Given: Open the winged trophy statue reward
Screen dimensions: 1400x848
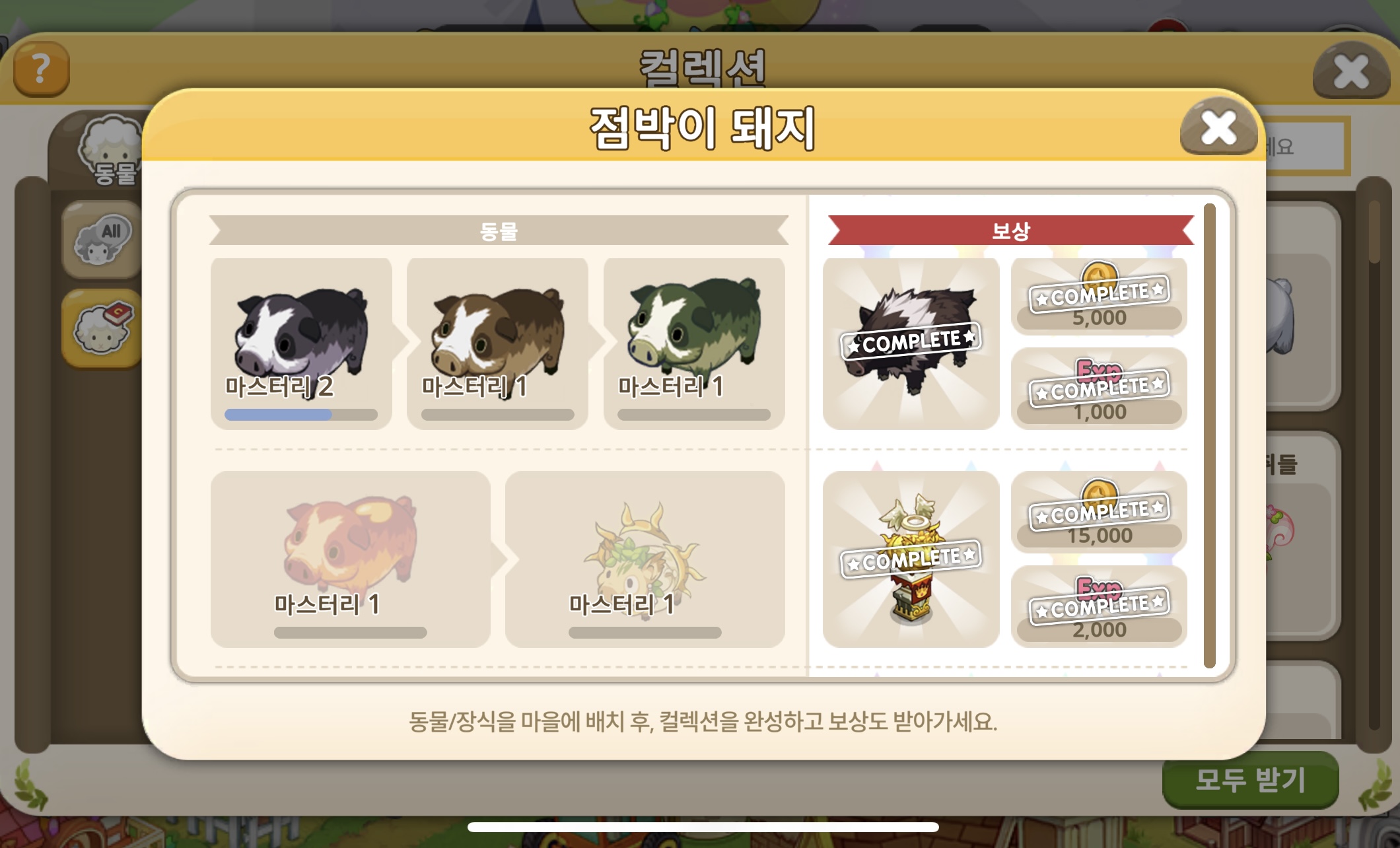Looking at the screenshot, I should point(911,559).
